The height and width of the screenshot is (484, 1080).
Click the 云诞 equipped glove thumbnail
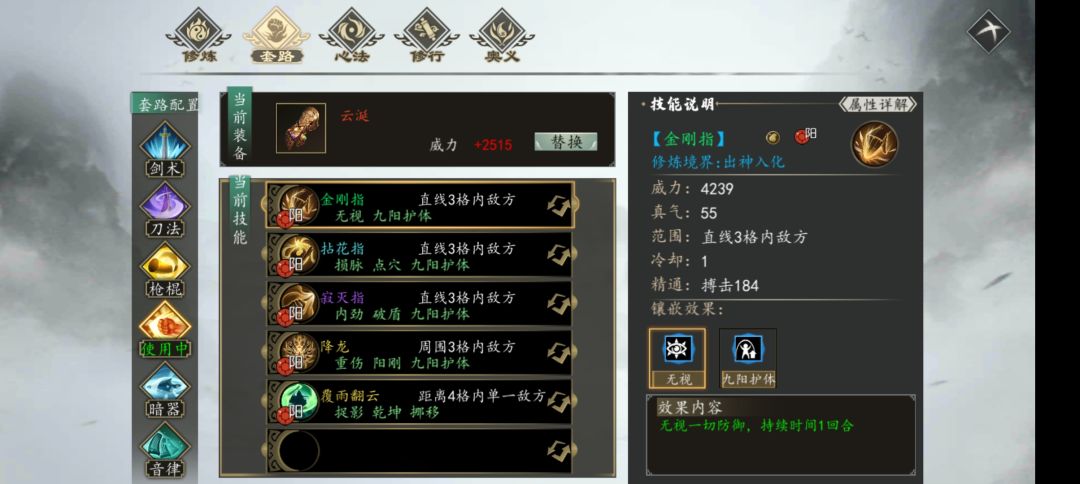coord(301,128)
